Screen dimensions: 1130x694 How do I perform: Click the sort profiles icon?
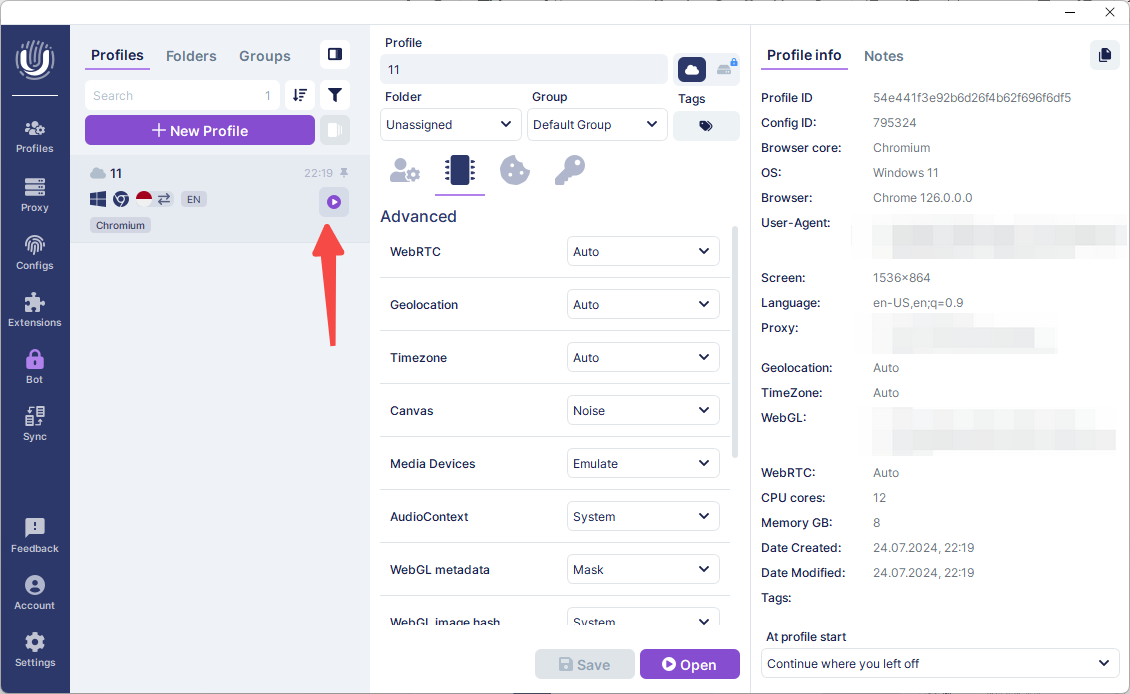click(300, 96)
